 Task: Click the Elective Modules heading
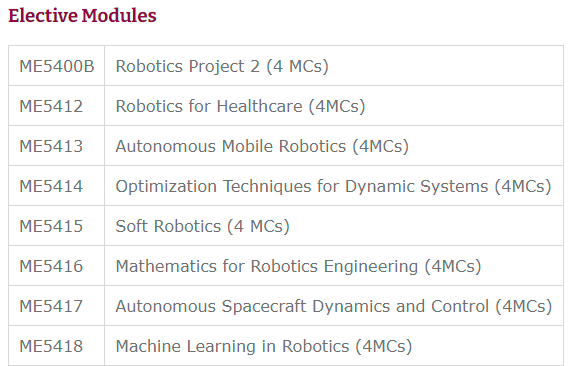[x=82, y=16]
